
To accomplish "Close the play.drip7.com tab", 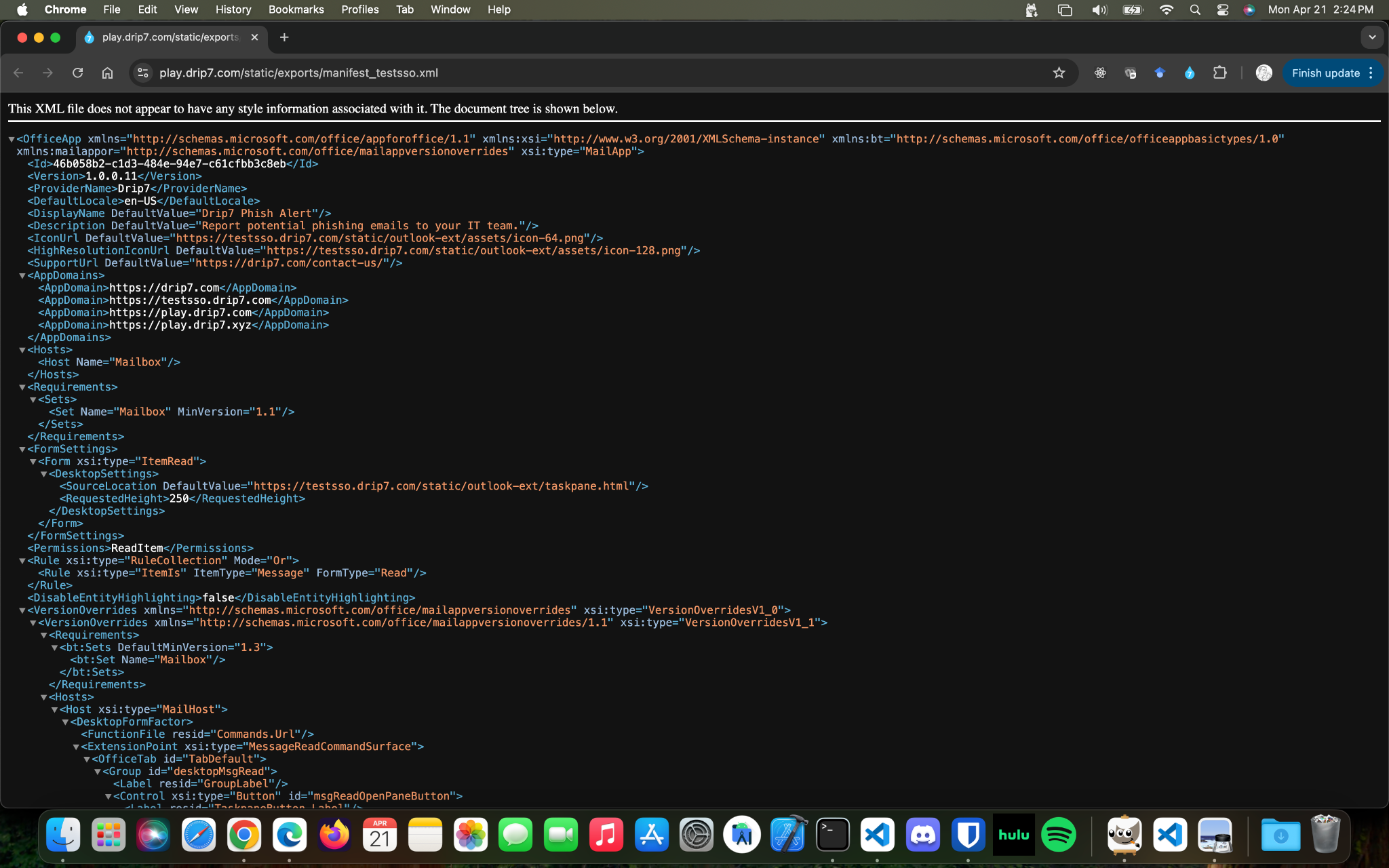I will (x=254, y=37).
